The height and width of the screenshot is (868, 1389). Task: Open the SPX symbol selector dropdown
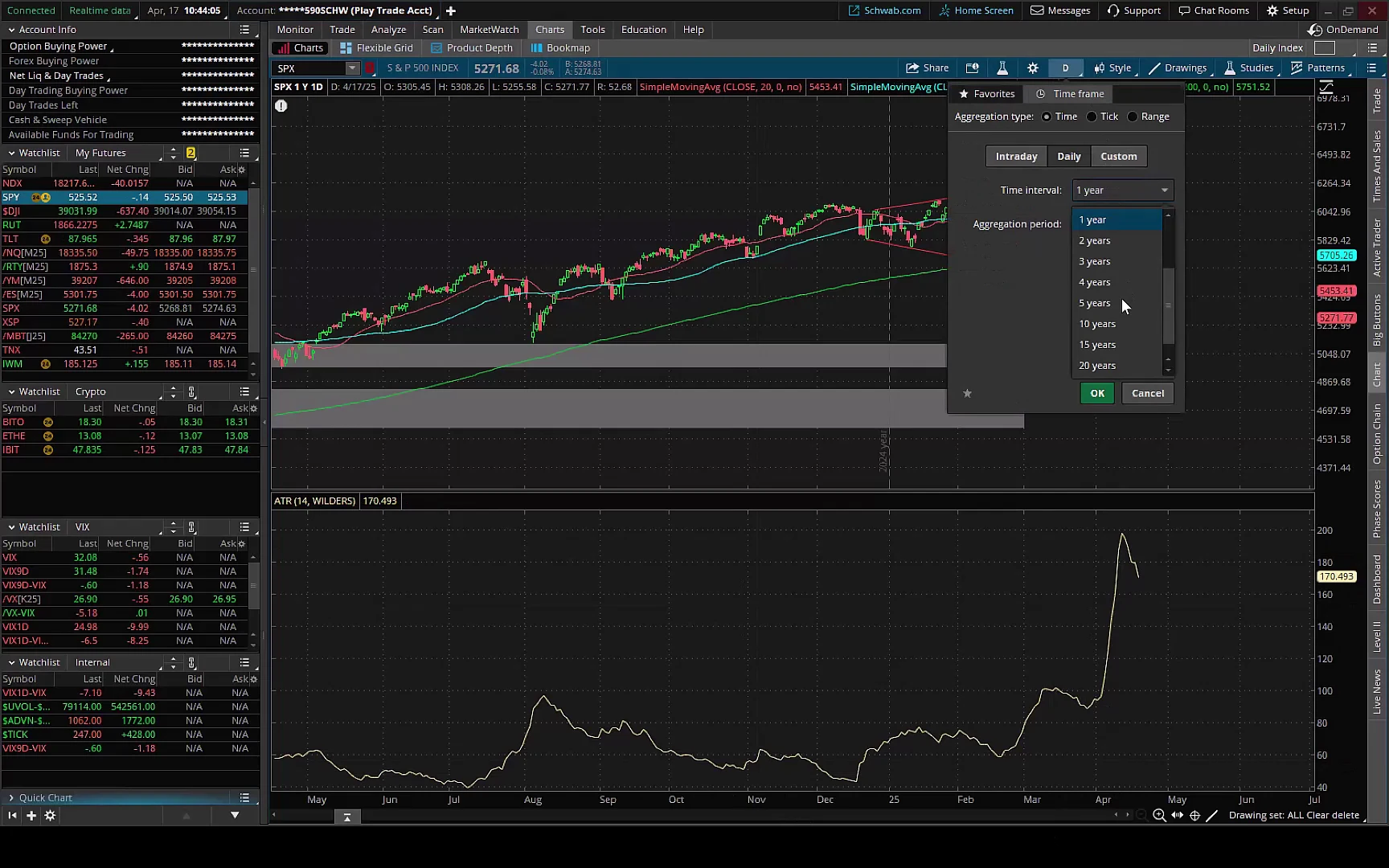352,68
